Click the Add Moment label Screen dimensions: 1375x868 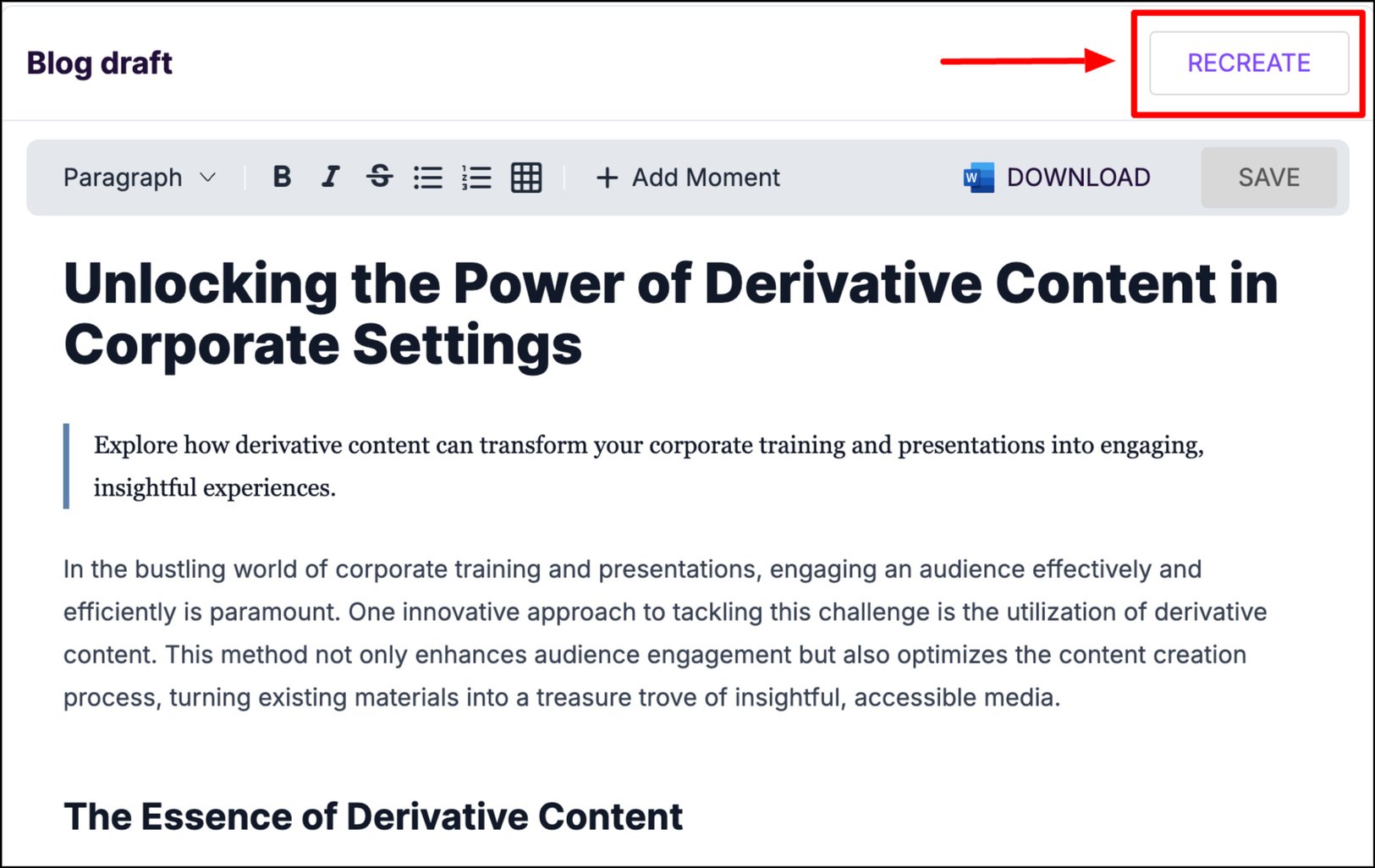[706, 178]
